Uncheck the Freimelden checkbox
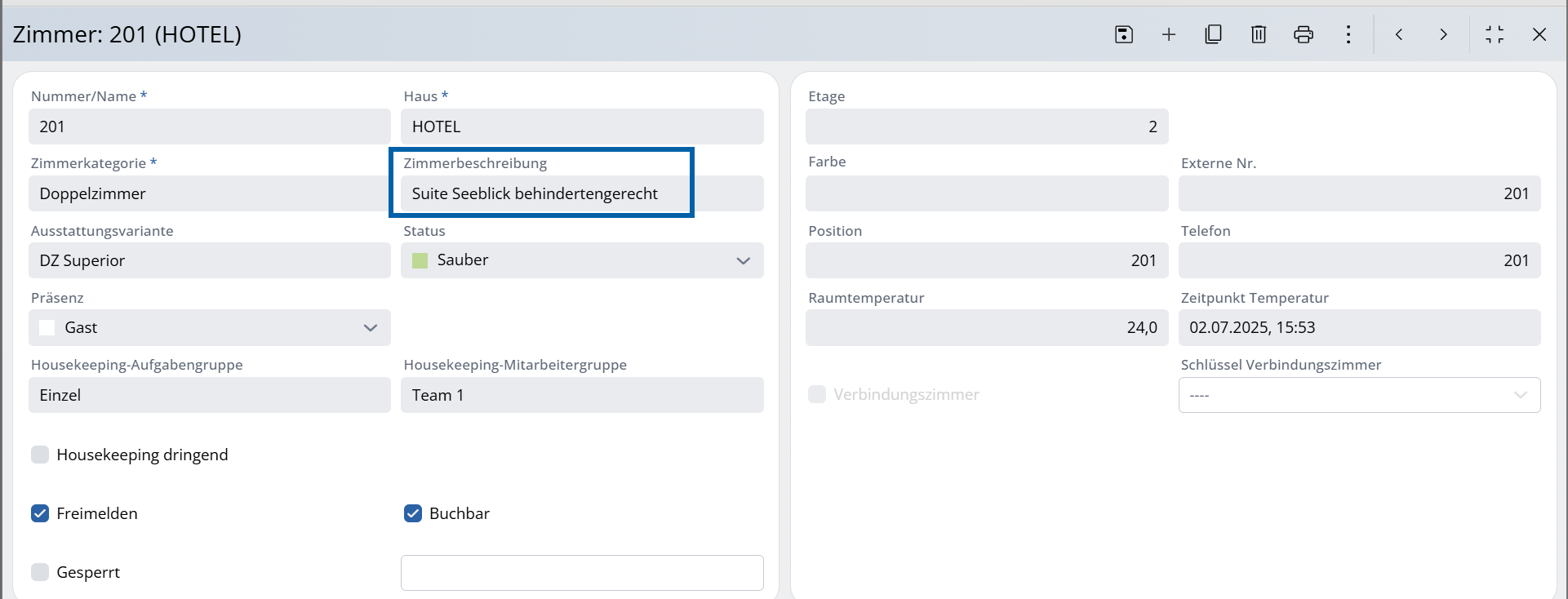The width and height of the screenshot is (1568, 599). coord(40,513)
